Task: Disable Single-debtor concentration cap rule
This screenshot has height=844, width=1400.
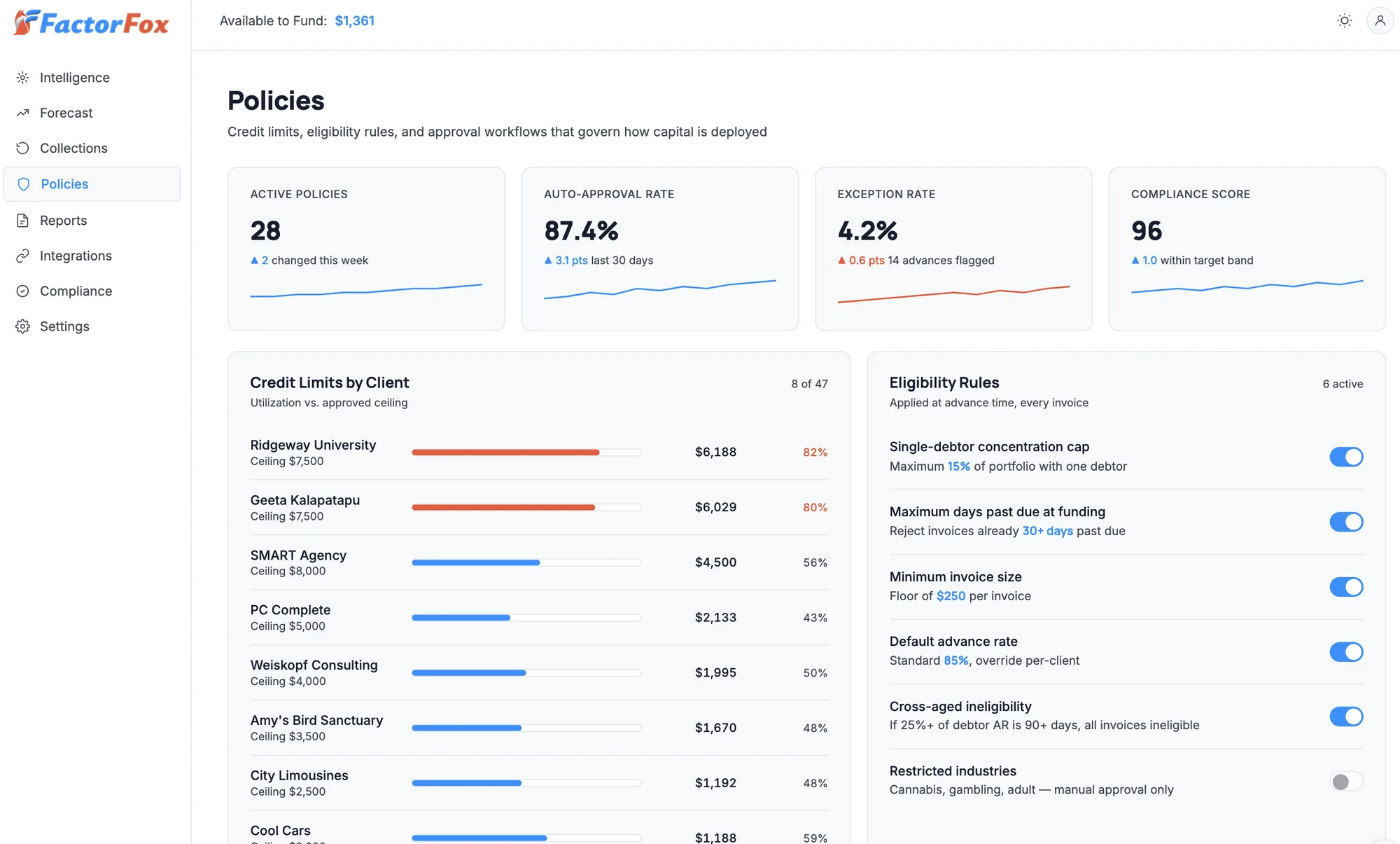Action: 1346,457
